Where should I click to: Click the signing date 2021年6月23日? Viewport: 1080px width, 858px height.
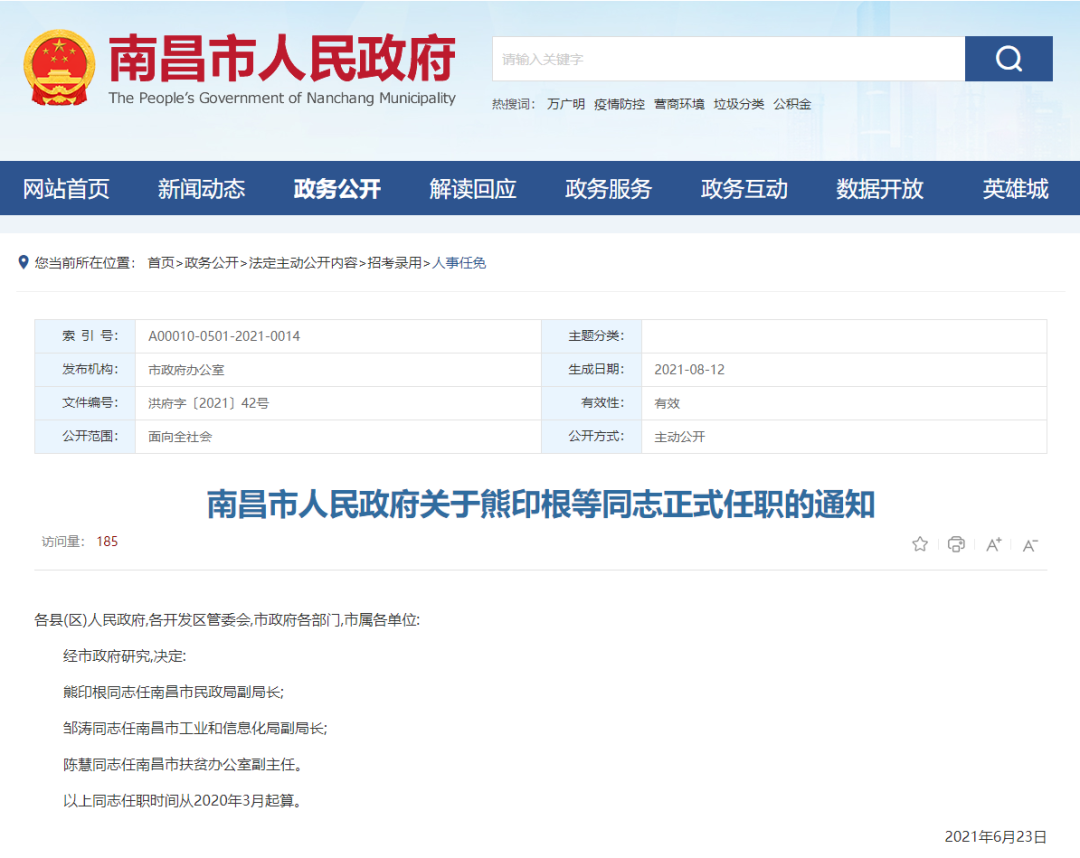coord(995,837)
